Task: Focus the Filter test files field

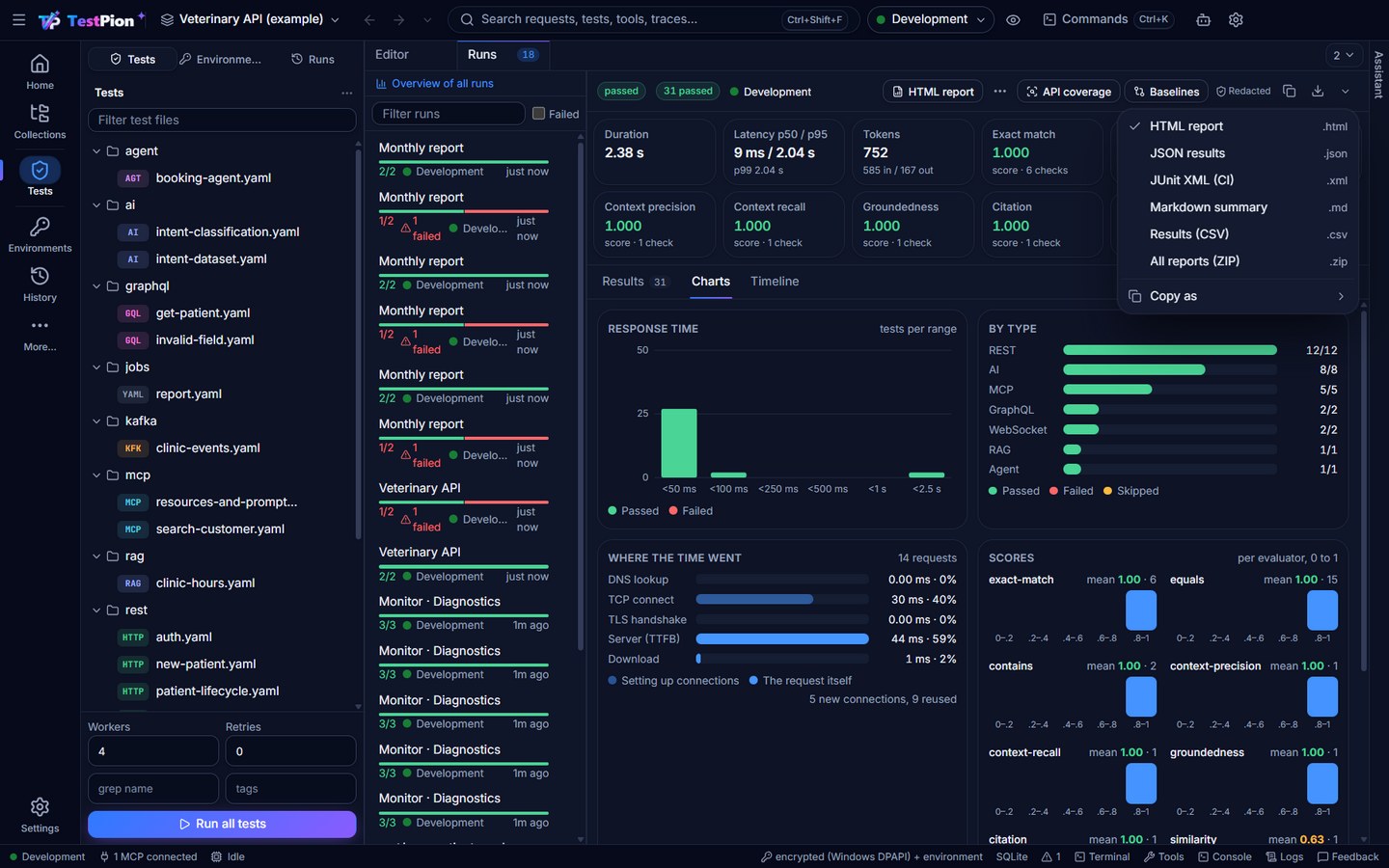Action: [x=222, y=120]
